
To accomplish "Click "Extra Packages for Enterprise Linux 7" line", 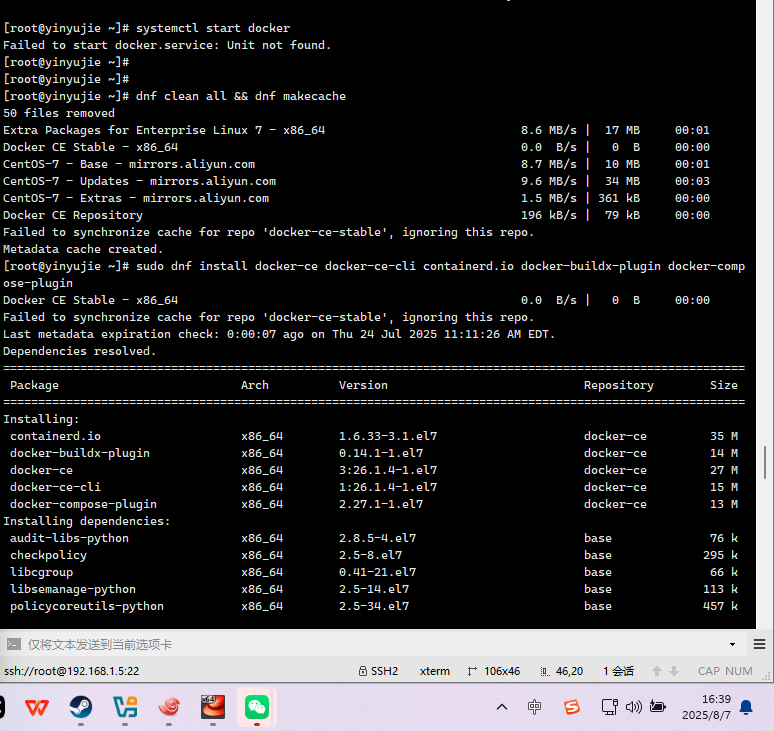I will coord(164,130).
